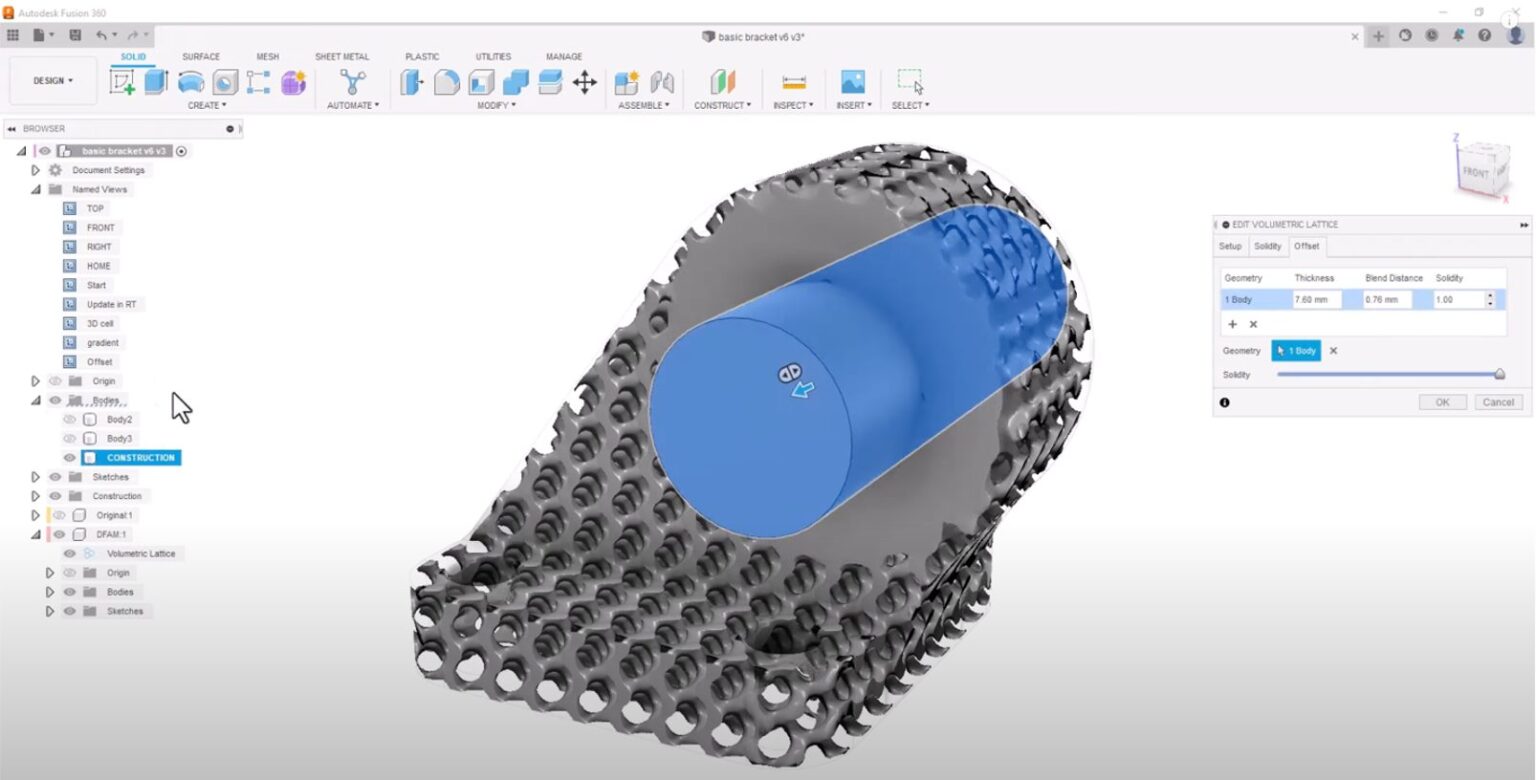Collapse the Named Views folder
Screen dimensions: 1536x780
coord(35,189)
